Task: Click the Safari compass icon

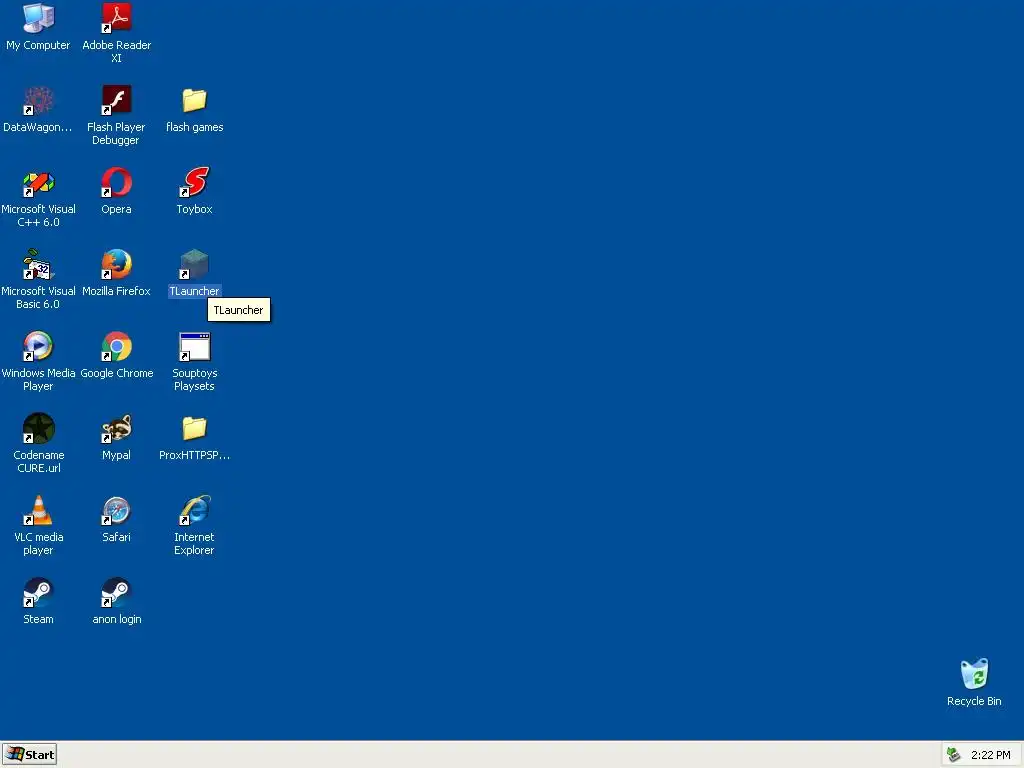Action: coord(116,510)
